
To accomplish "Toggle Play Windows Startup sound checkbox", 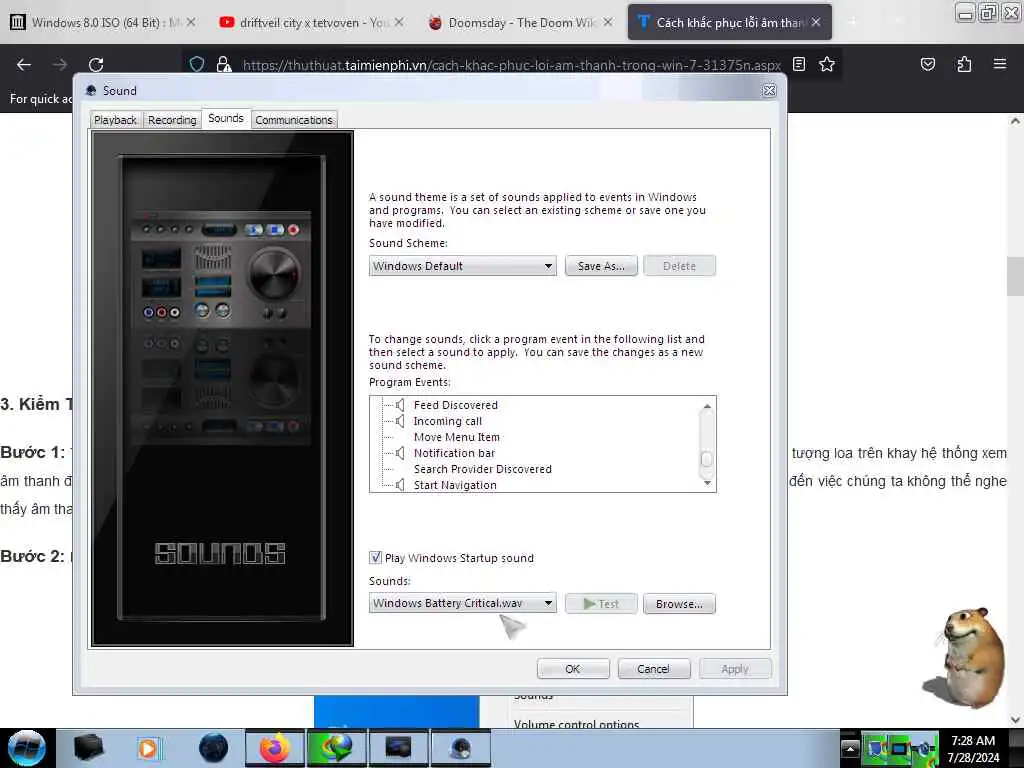I will (376, 557).
